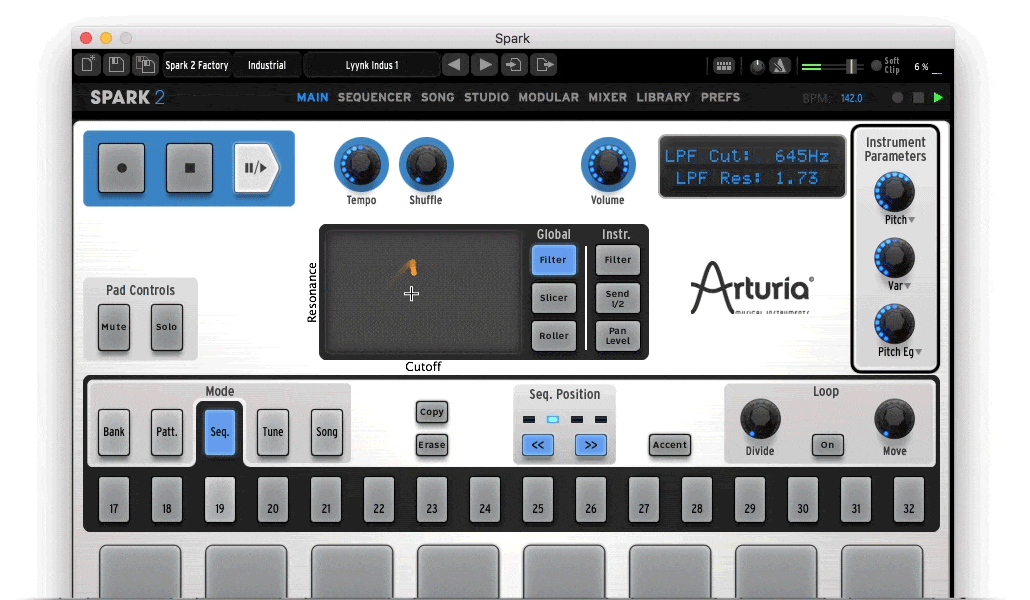Click the Pitch Eg knob

pos(894,324)
